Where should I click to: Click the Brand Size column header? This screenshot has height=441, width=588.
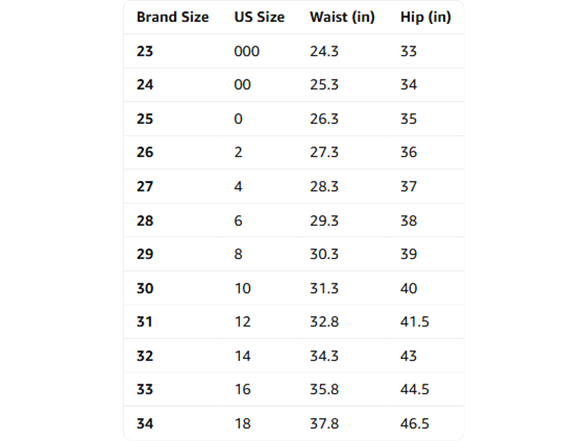click(x=172, y=17)
